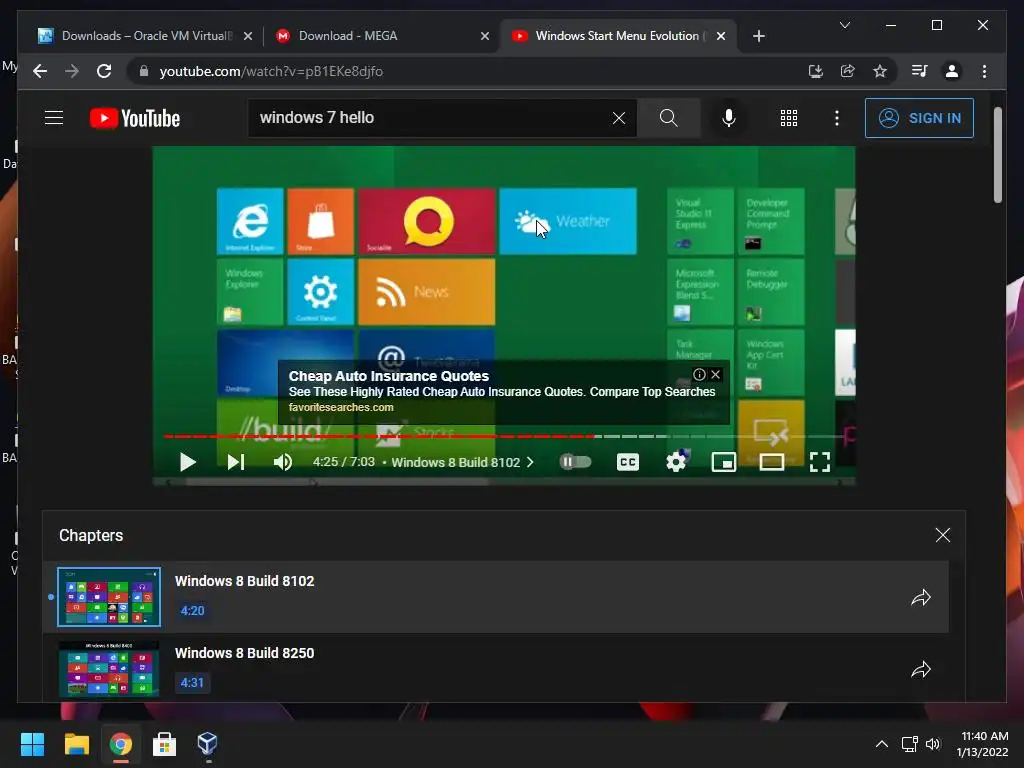Open the Chrome profile icon
Image resolution: width=1024 pixels, height=768 pixels.
952,71
